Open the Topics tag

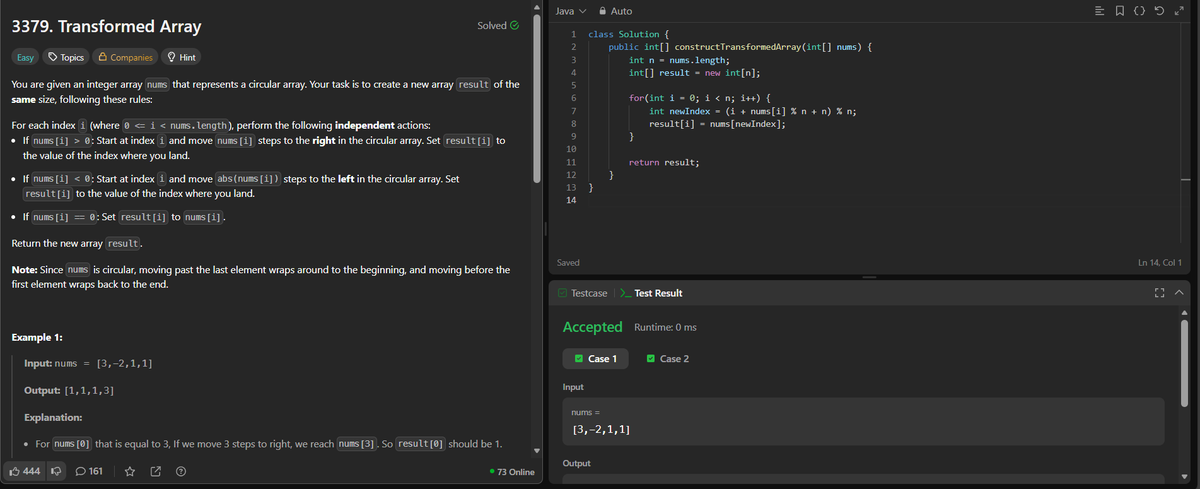coord(66,57)
